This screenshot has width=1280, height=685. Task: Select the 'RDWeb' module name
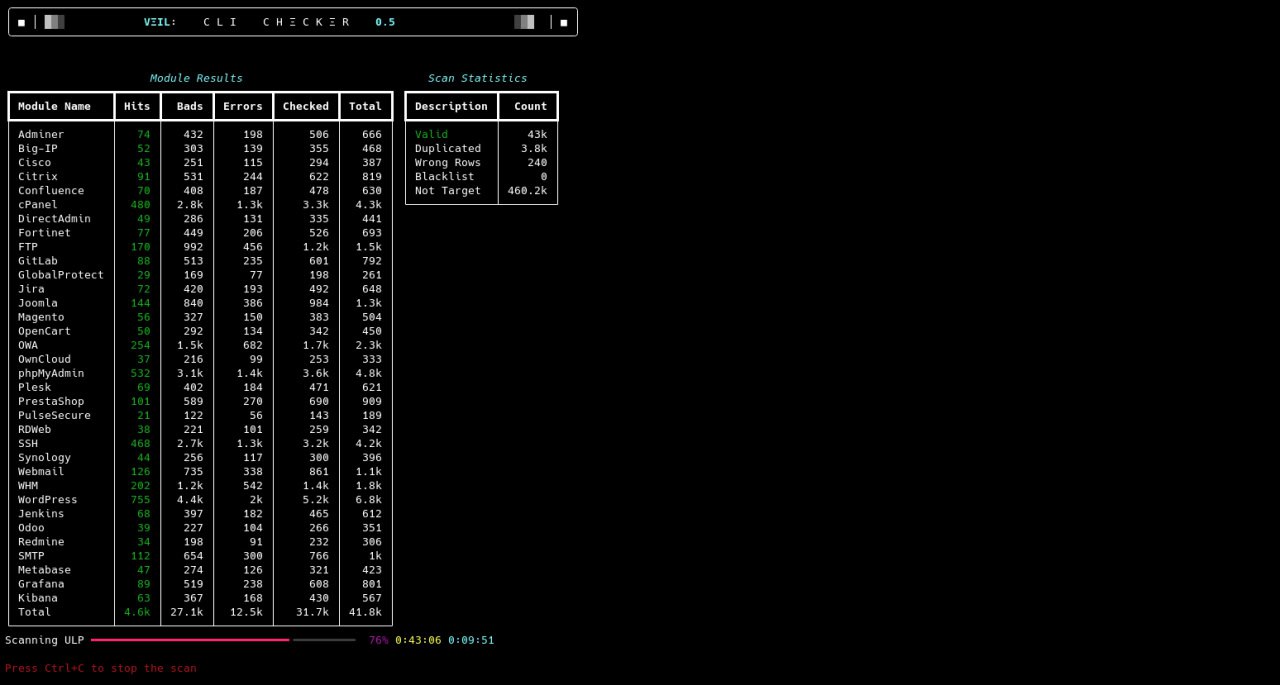point(34,428)
